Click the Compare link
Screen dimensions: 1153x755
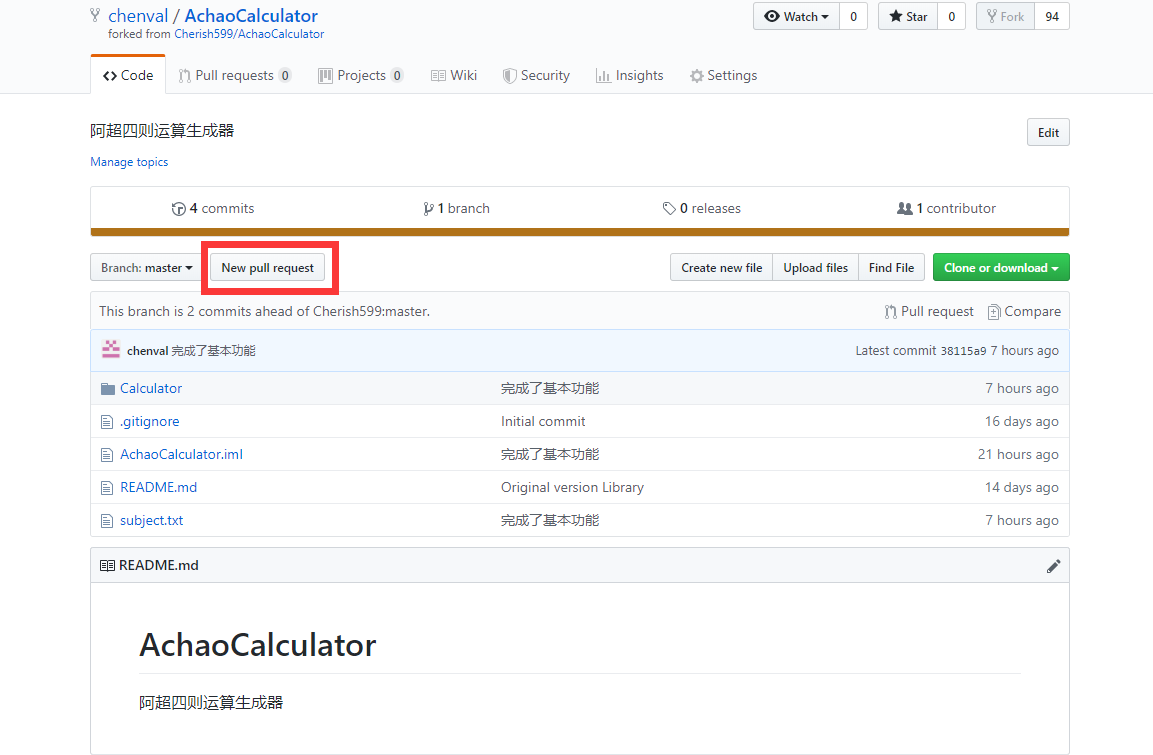1024,312
